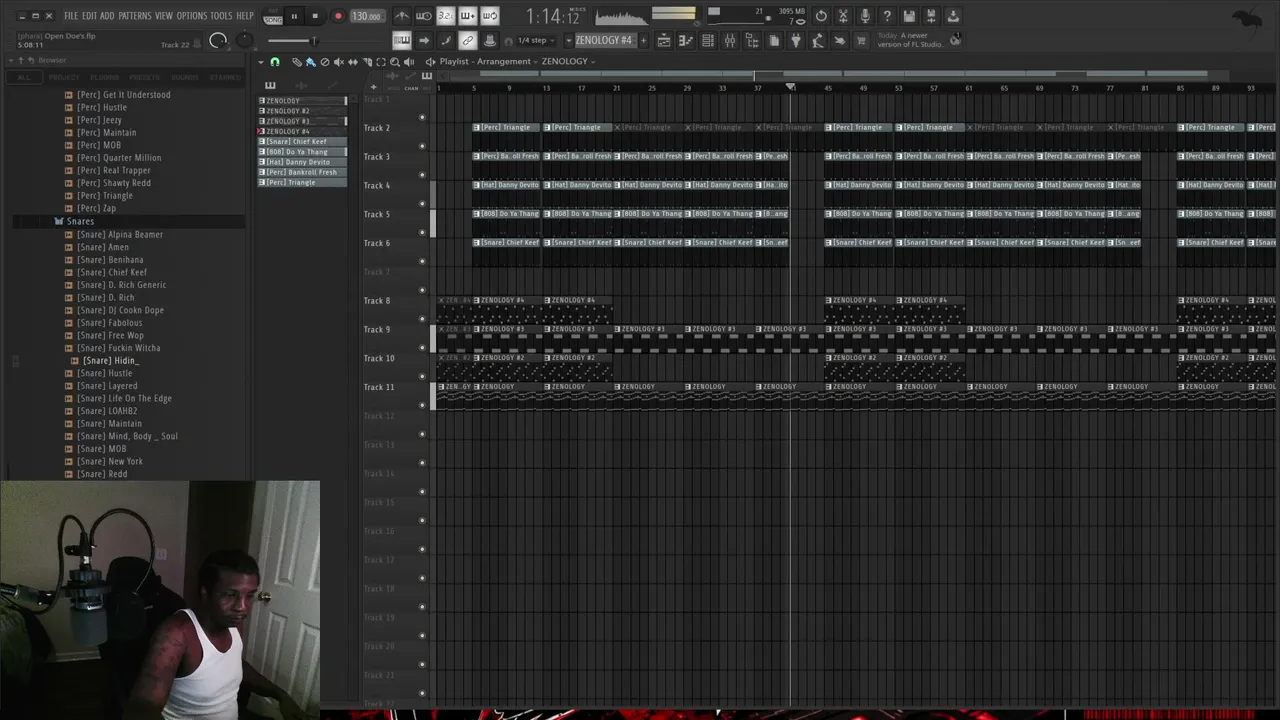Save project with the floppy disk icon
This screenshot has height=720, width=1280.
[909, 16]
